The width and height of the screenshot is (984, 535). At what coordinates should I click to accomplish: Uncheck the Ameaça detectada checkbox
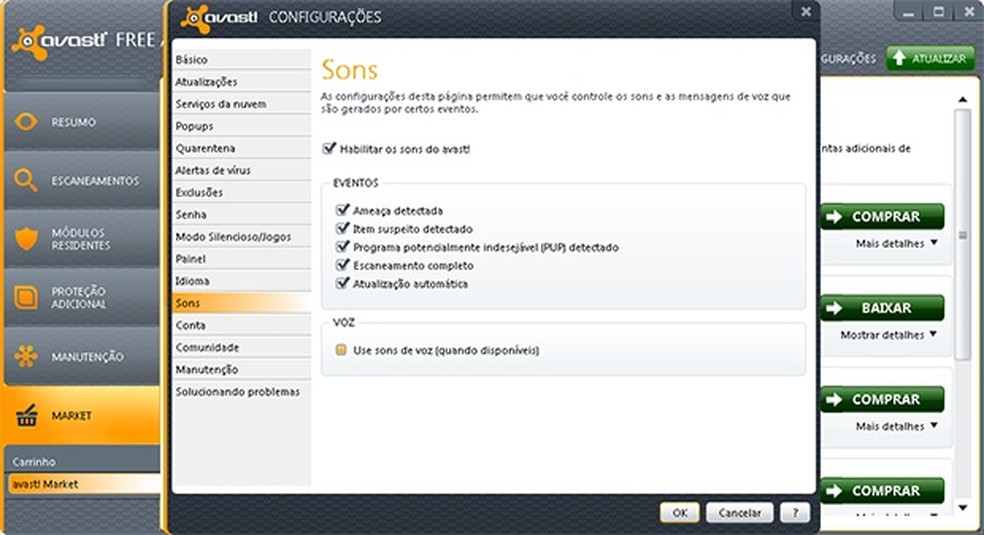pyautogui.click(x=343, y=211)
